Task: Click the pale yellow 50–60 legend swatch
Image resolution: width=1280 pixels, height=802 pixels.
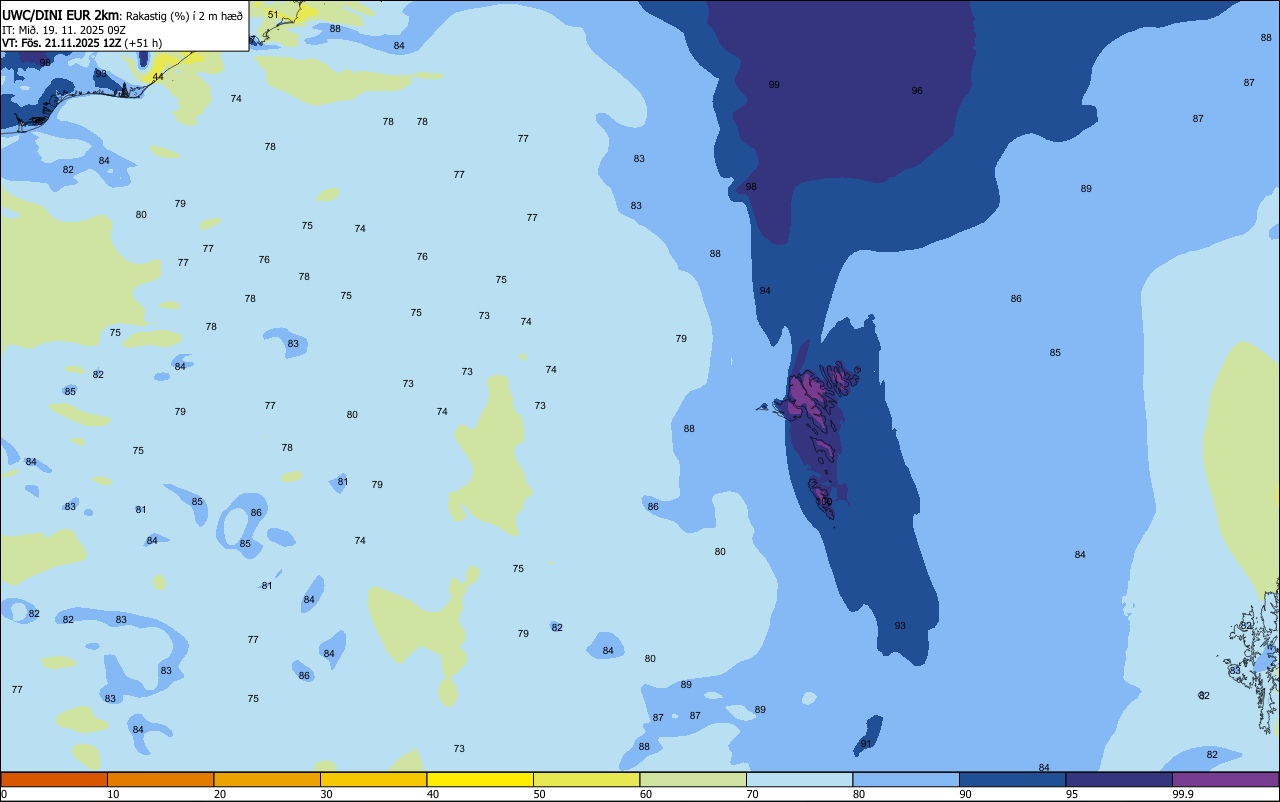Action: coord(586,779)
